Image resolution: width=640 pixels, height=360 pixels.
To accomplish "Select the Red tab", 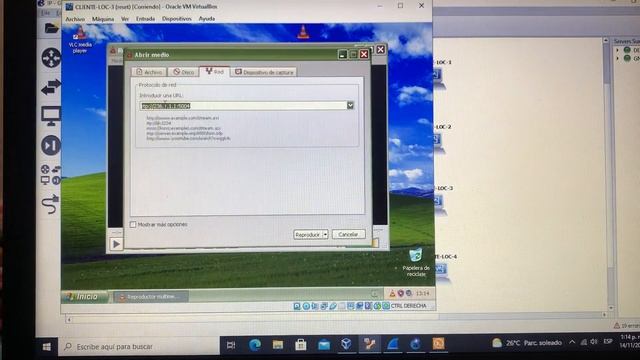I will tap(215, 71).
